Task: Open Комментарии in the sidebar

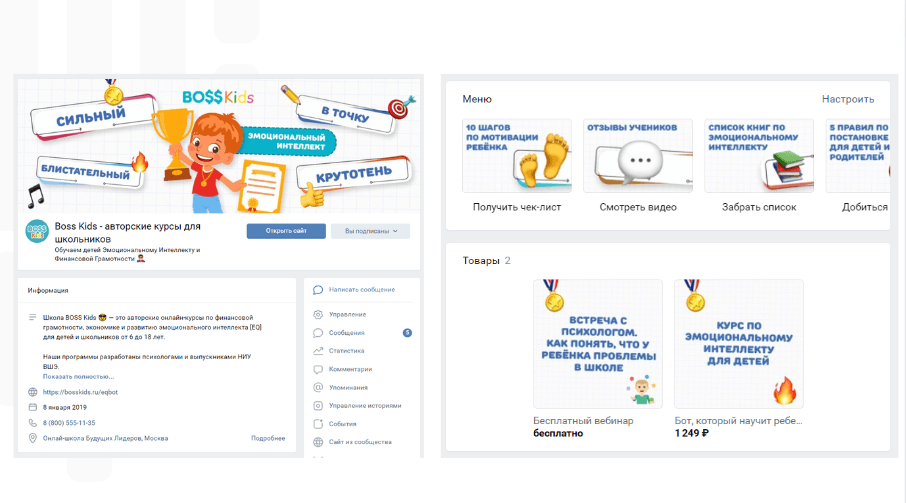Action: (350, 370)
